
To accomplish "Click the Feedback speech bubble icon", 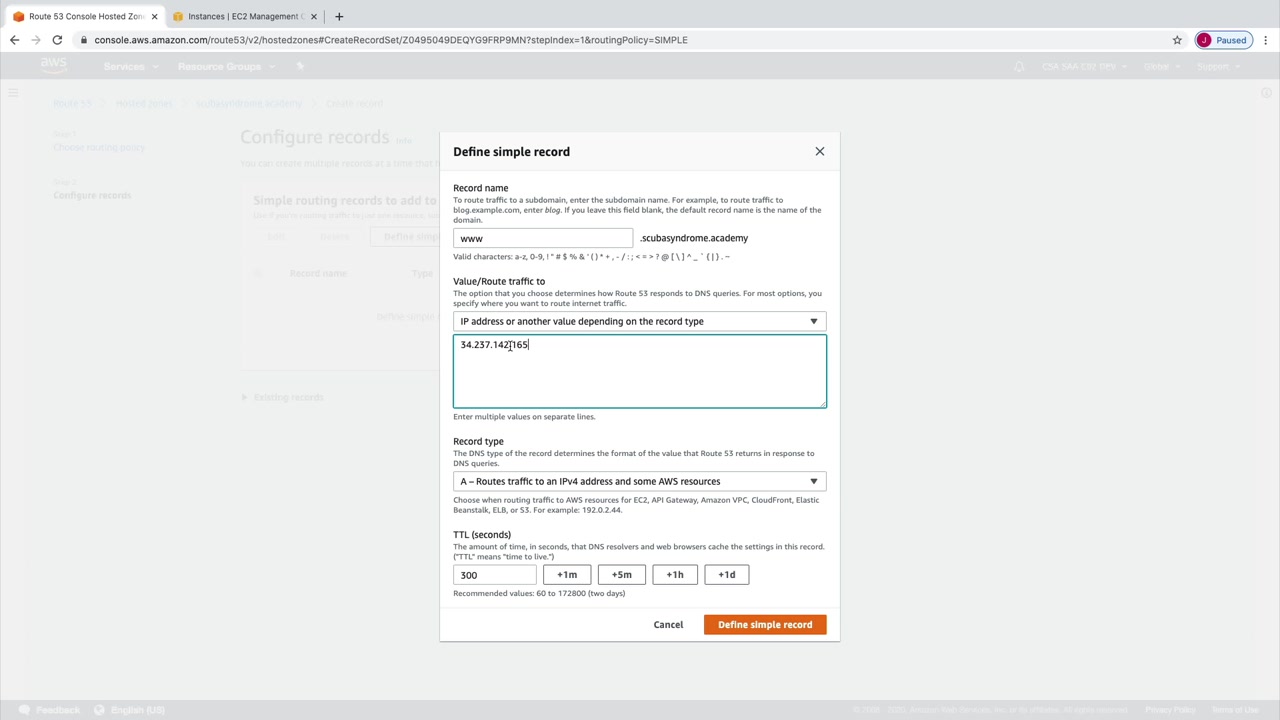I will [x=24, y=710].
